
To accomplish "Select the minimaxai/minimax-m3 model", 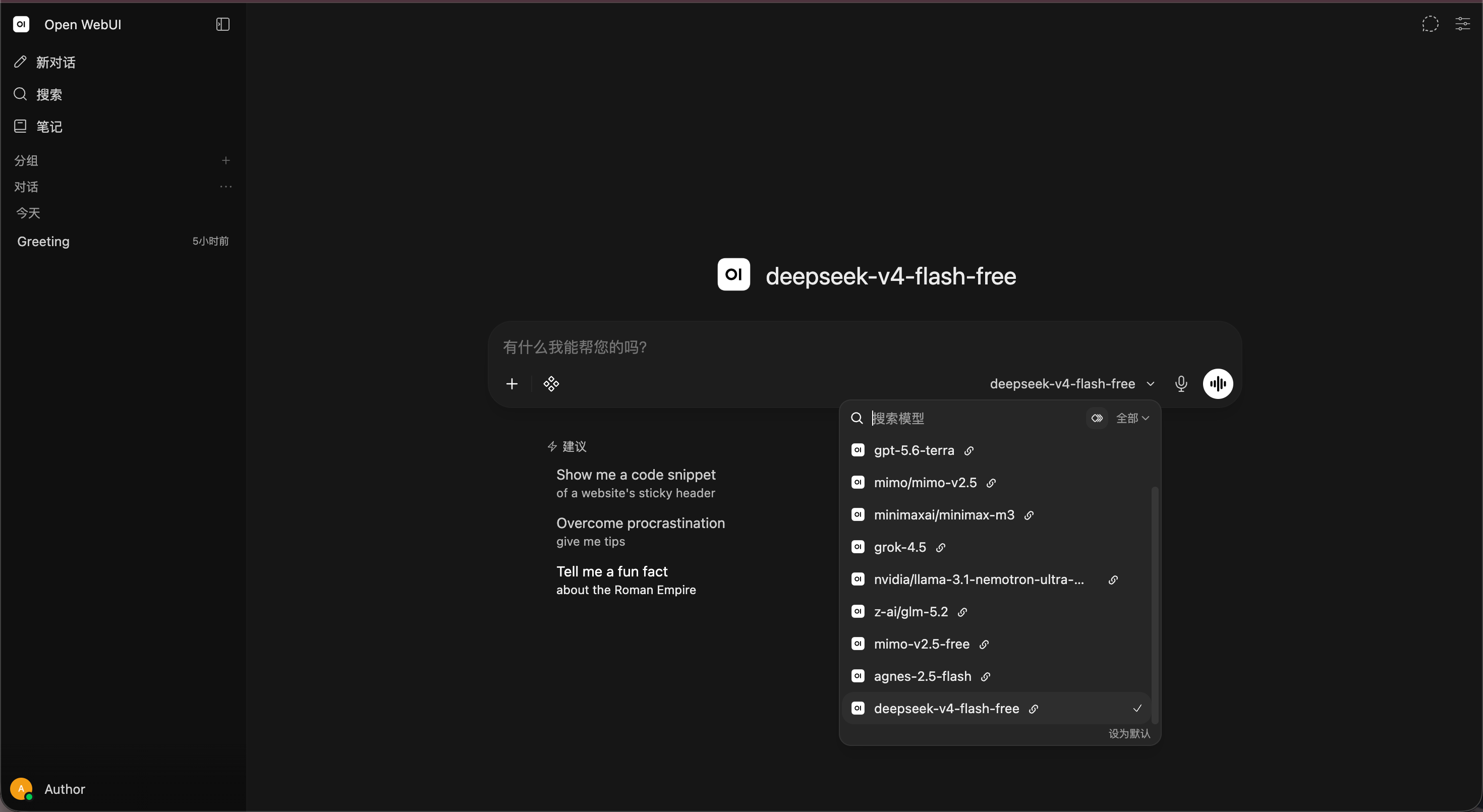I will click(x=996, y=515).
